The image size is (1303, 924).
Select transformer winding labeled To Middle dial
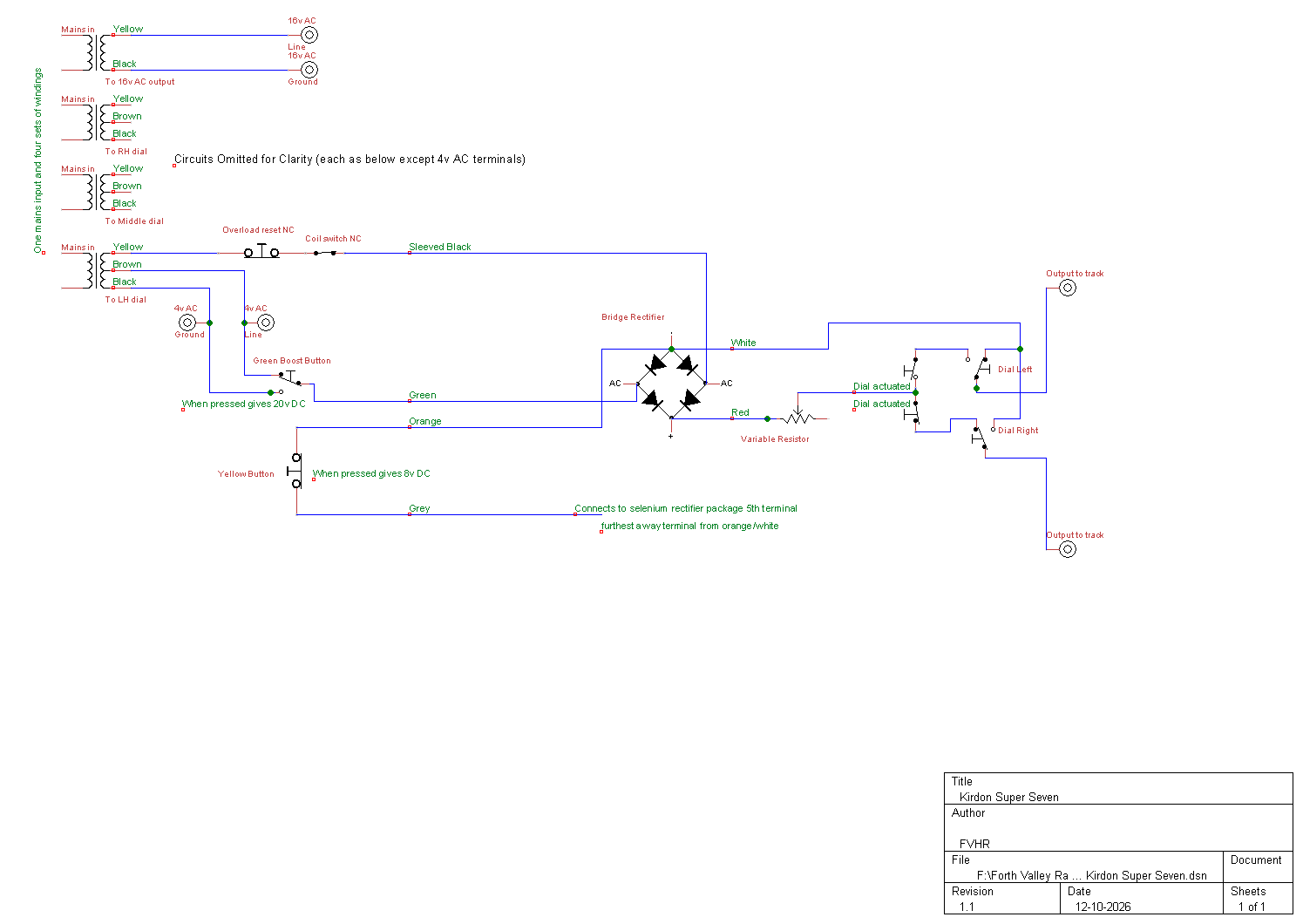click(x=96, y=192)
